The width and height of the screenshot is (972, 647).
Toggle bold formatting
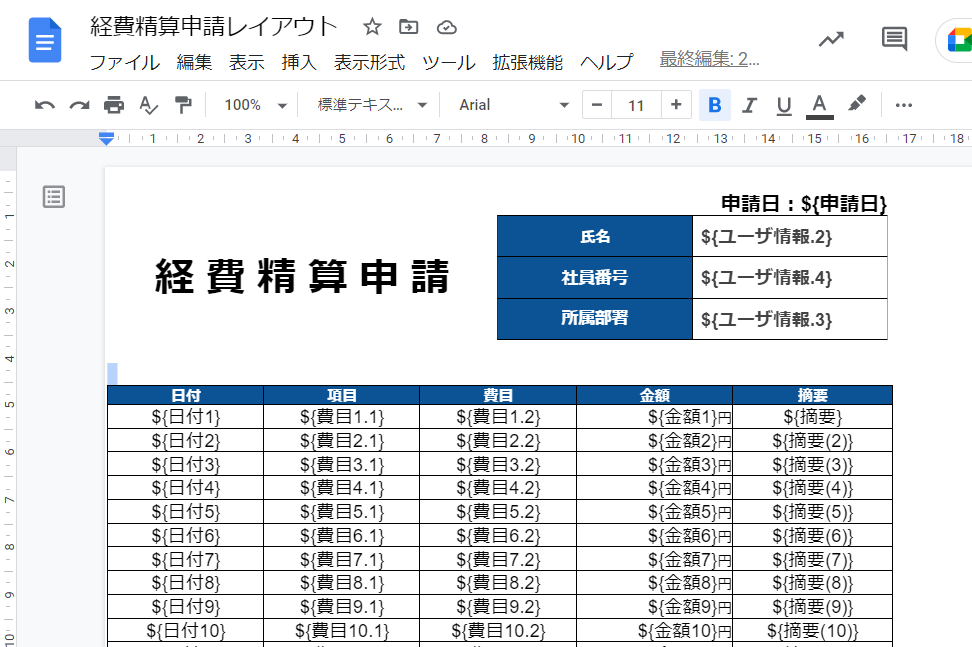(714, 105)
